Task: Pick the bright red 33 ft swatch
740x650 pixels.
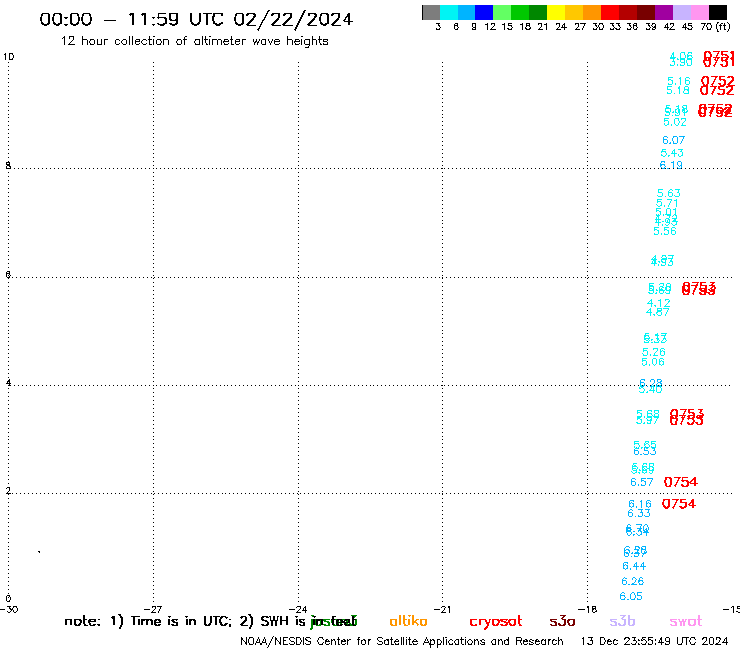Action: 610,12
